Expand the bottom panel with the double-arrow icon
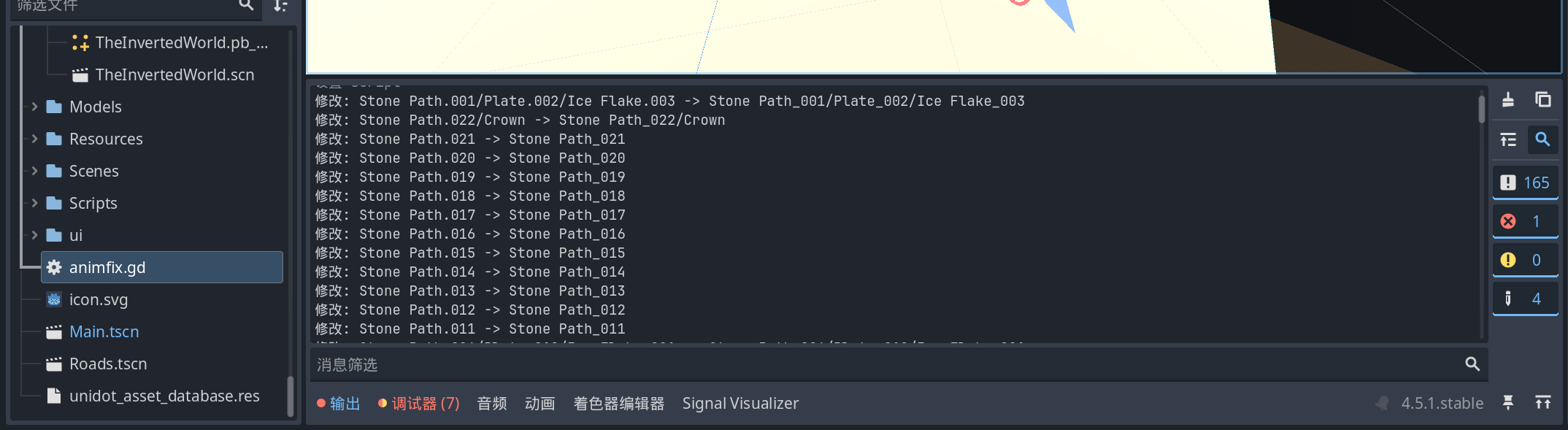The height and width of the screenshot is (430, 1568). [1544, 402]
